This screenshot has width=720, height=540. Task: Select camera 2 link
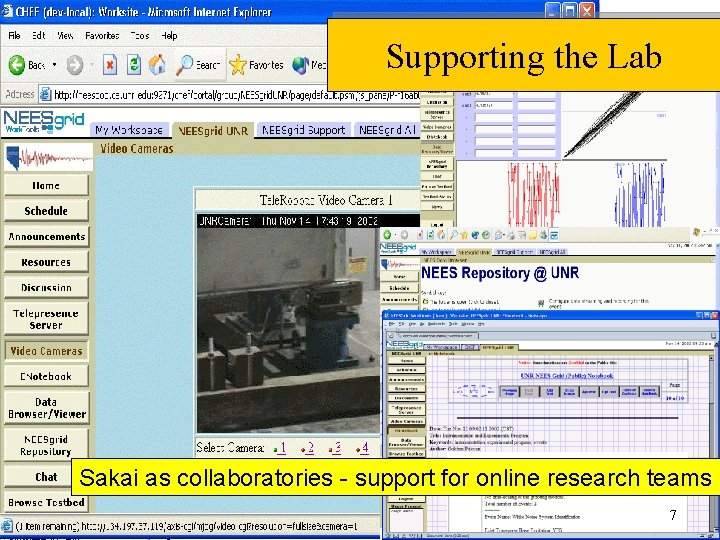(309, 448)
